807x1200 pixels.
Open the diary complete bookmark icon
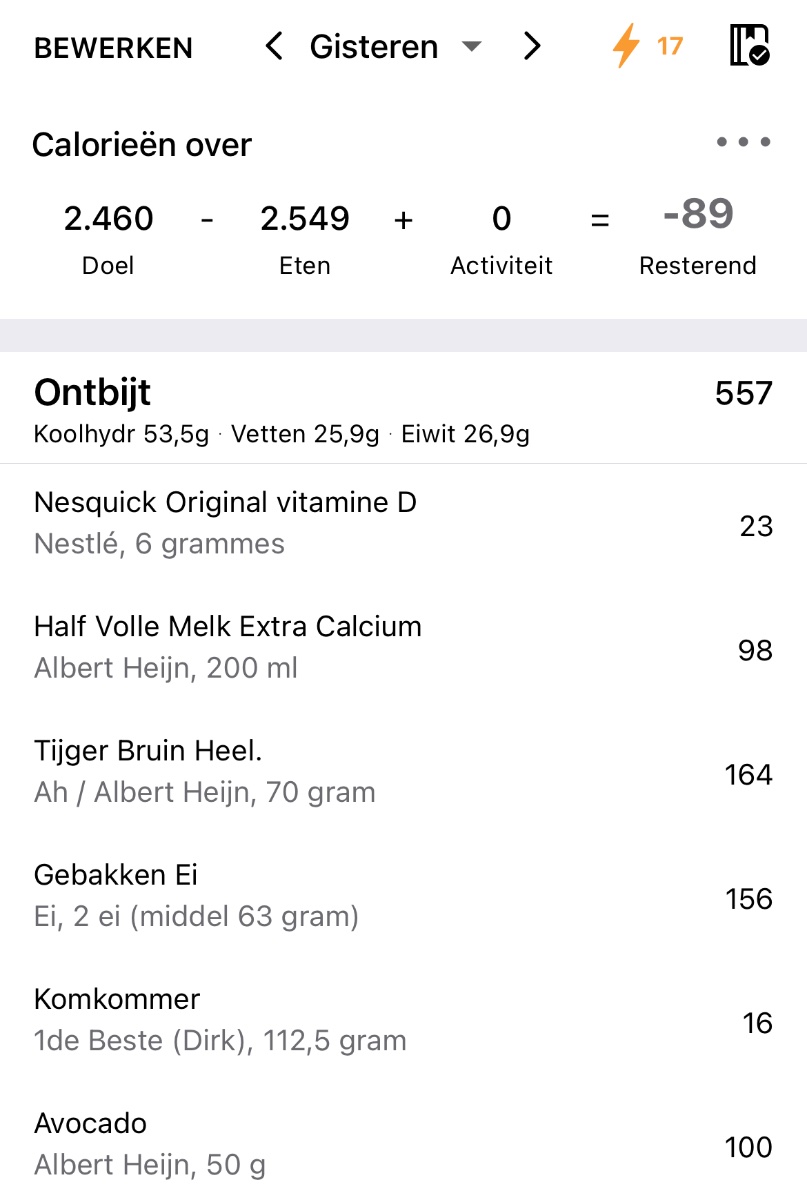point(748,46)
